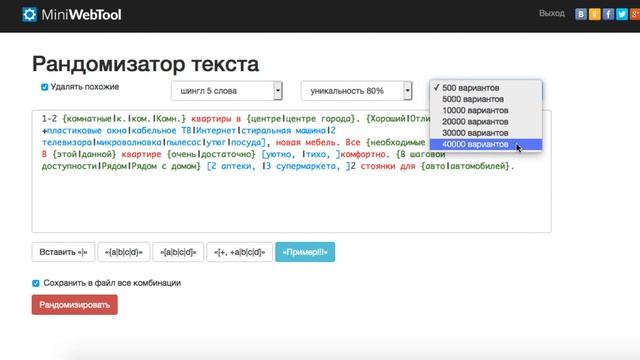The width and height of the screenshot is (640, 360).
Task: Toggle the Удалять похожие checkbox
Action: [x=44, y=87]
